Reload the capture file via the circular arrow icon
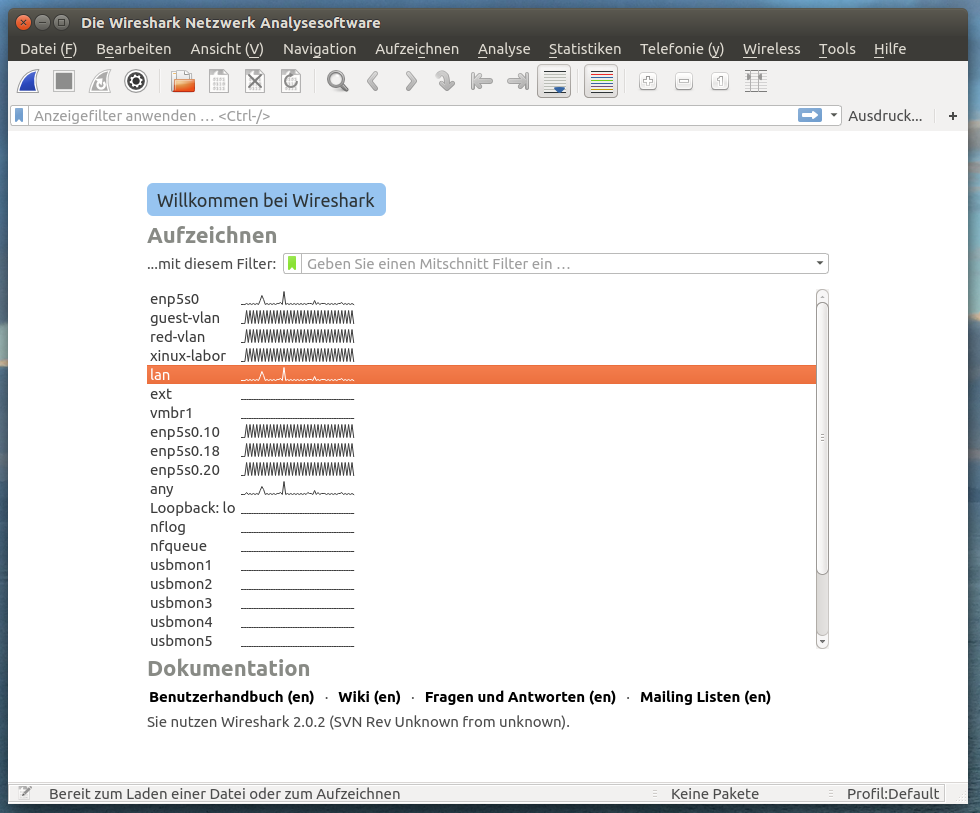Viewport: 980px width, 813px height. coord(291,82)
